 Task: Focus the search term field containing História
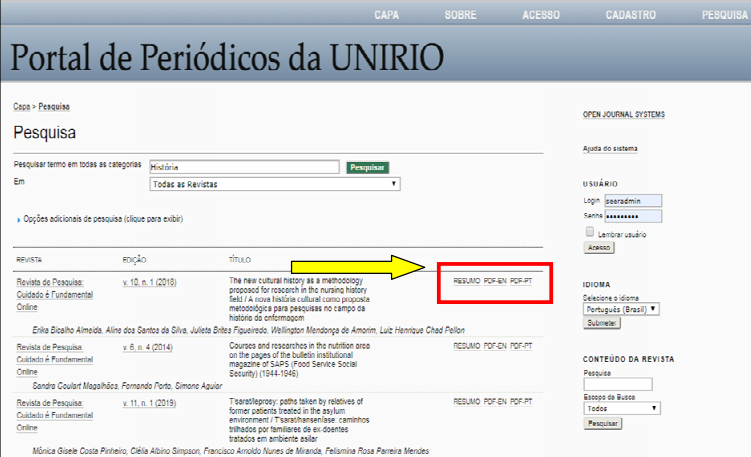243,167
